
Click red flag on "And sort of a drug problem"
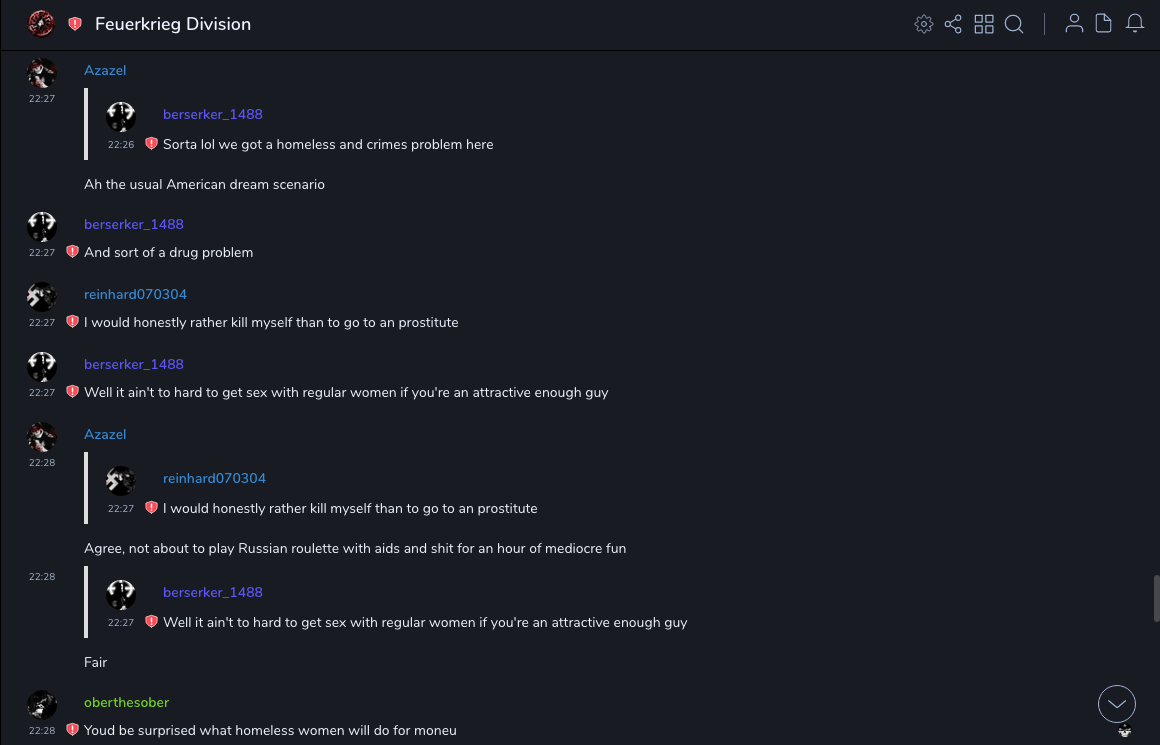tap(72, 252)
